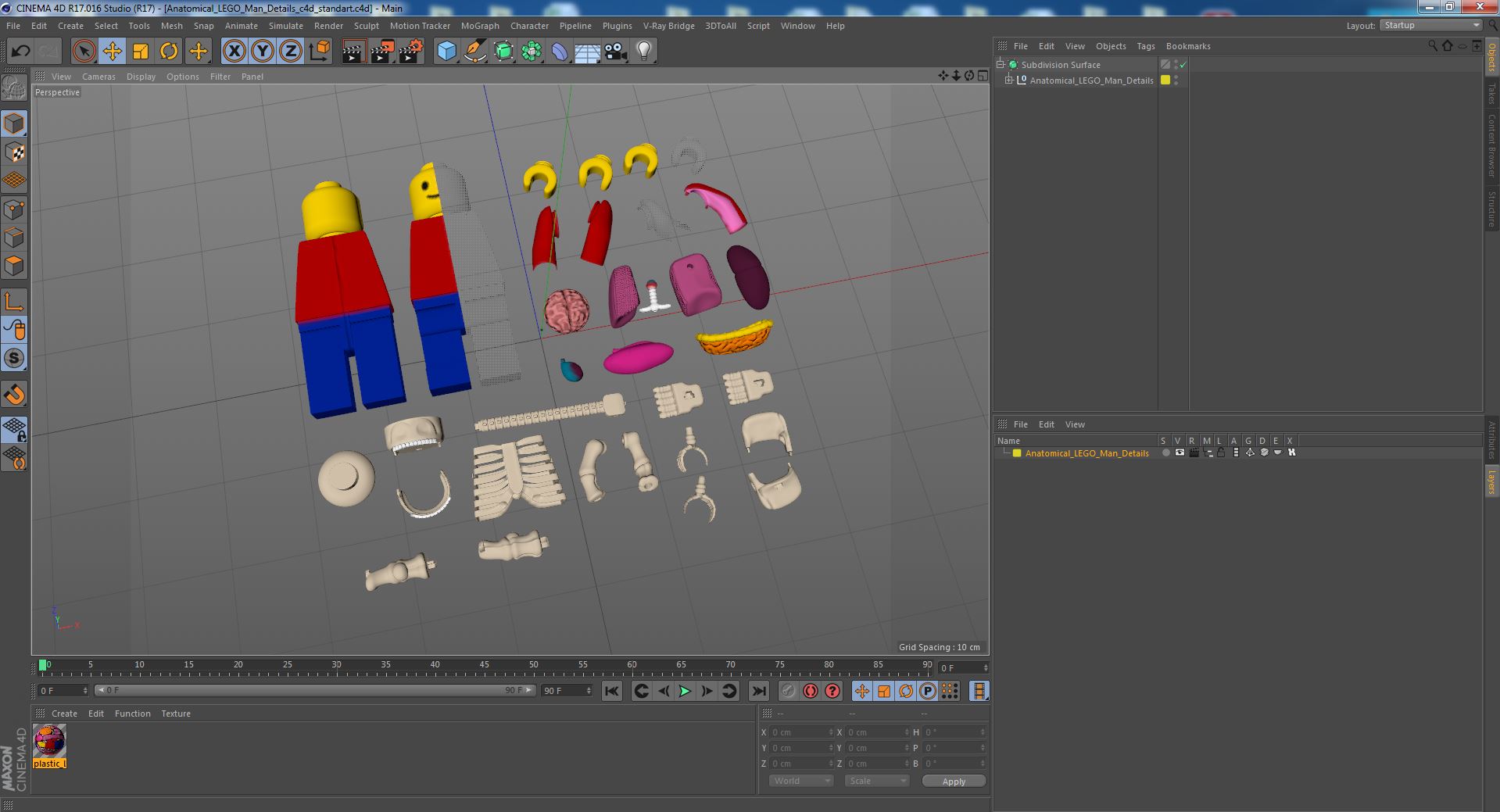Go to end of animation

coord(758,691)
